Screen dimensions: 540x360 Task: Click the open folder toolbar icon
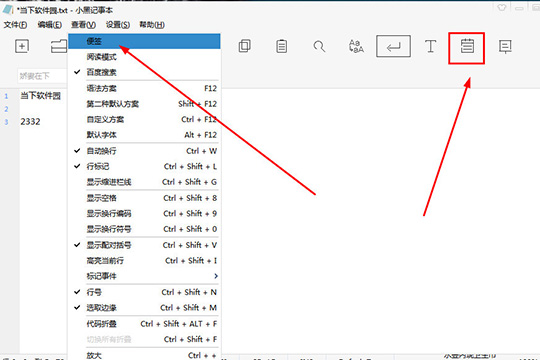pos(59,46)
